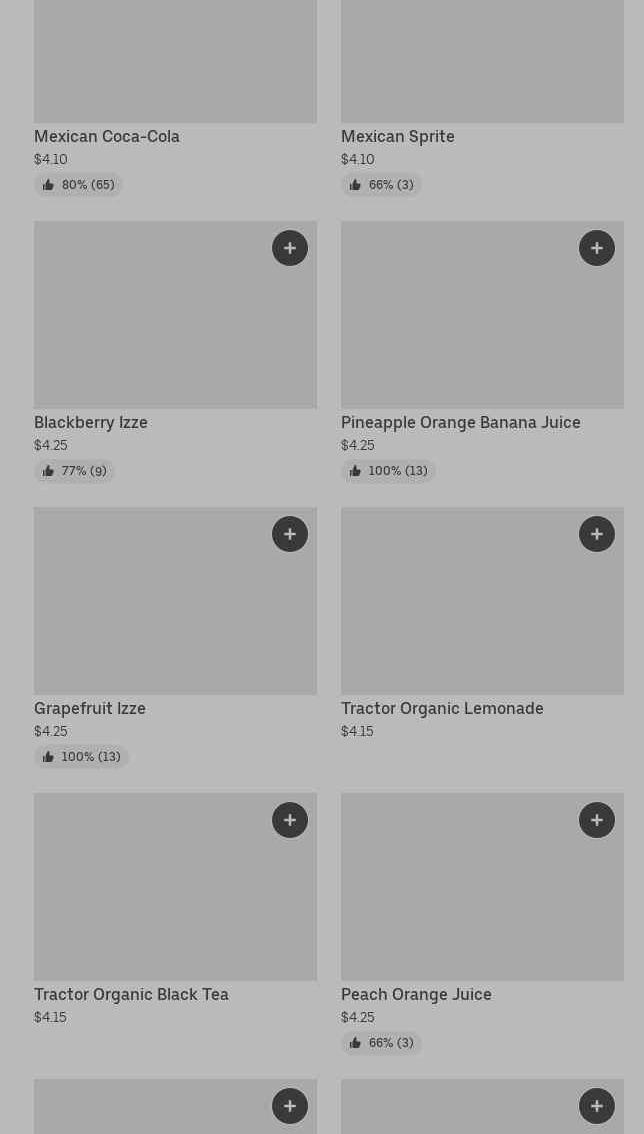The image size is (644, 1134).
Task: Select the Peach Orange Juice title
Action: [x=416, y=995]
